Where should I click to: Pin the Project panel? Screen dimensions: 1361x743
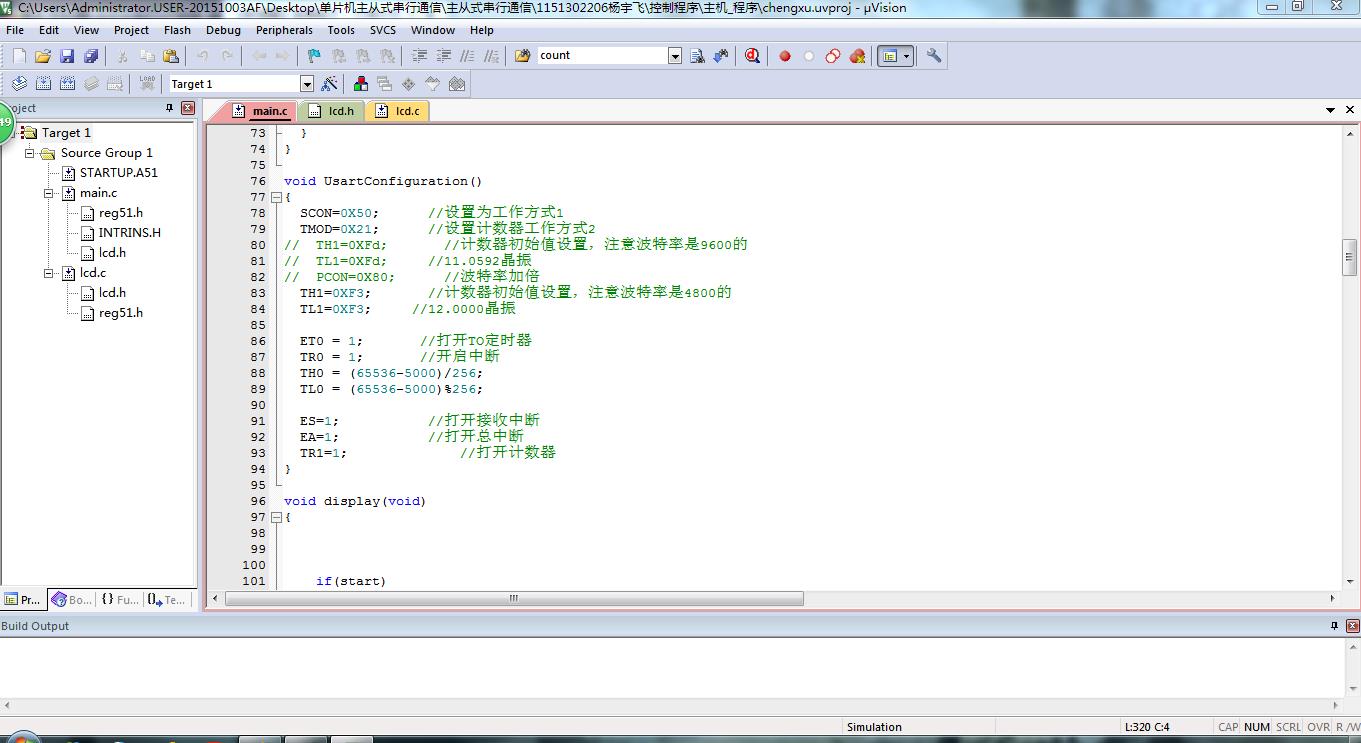pyautogui.click(x=169, y=108)
